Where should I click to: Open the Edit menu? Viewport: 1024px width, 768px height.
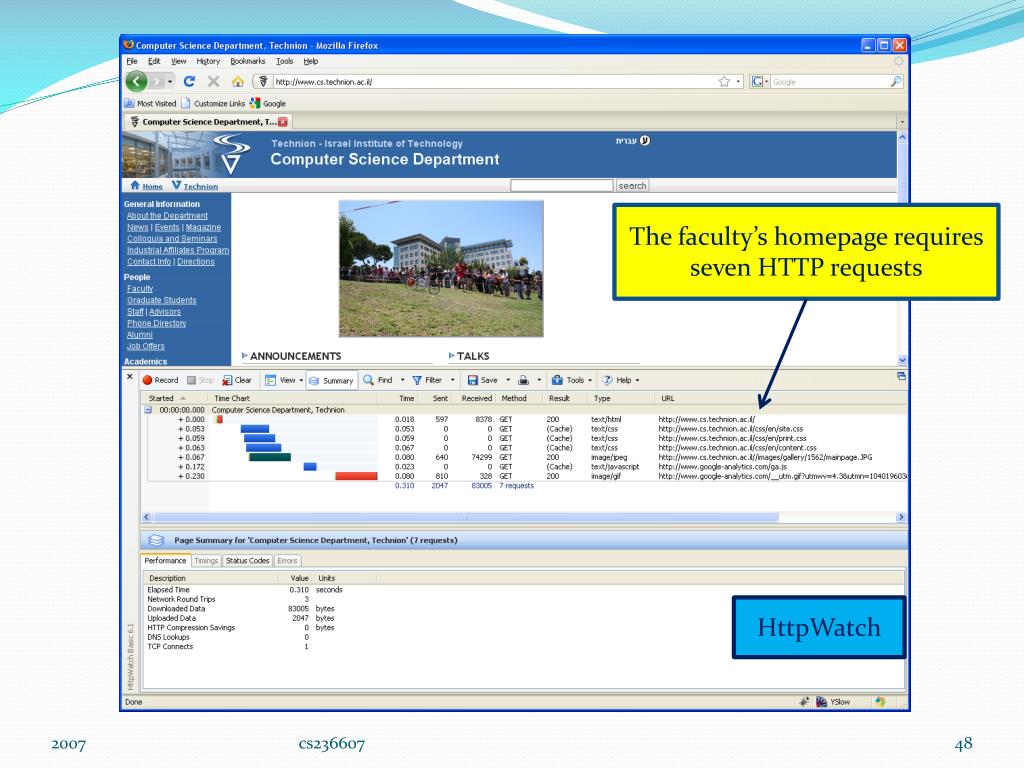pos(154,61)
